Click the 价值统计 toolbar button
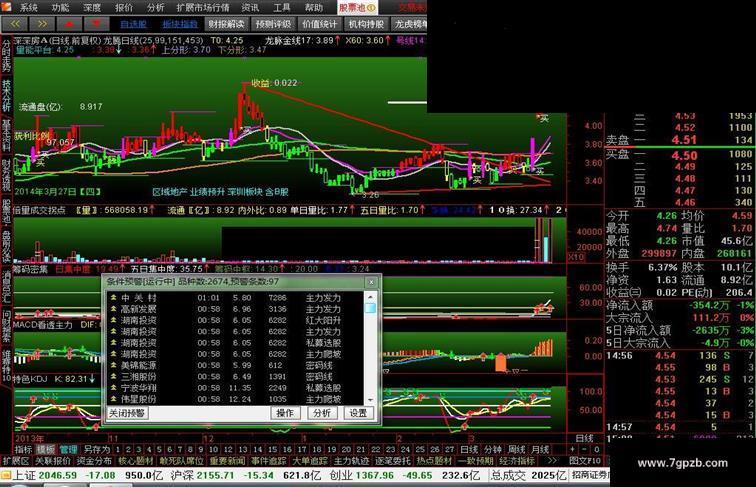Screen dimensions: 756x487 click(320, 24)
